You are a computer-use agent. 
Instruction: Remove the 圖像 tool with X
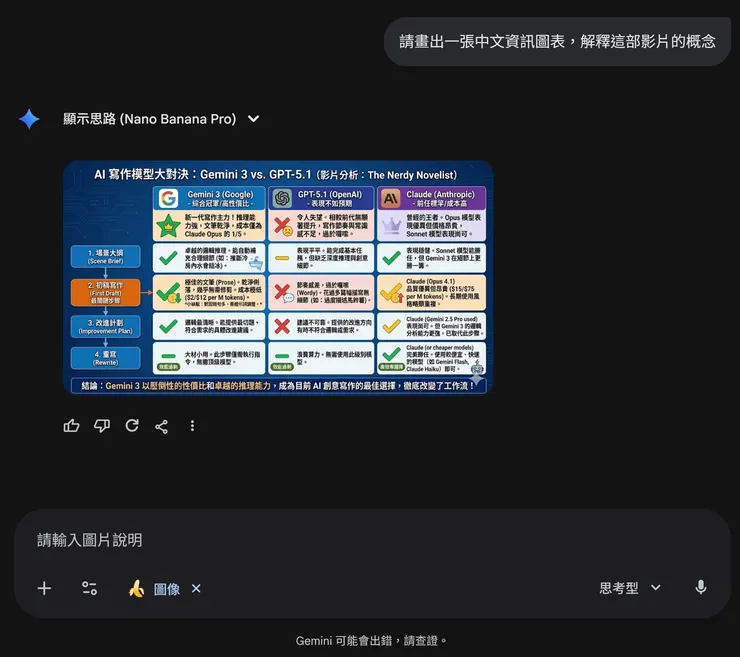click(196, 588)
